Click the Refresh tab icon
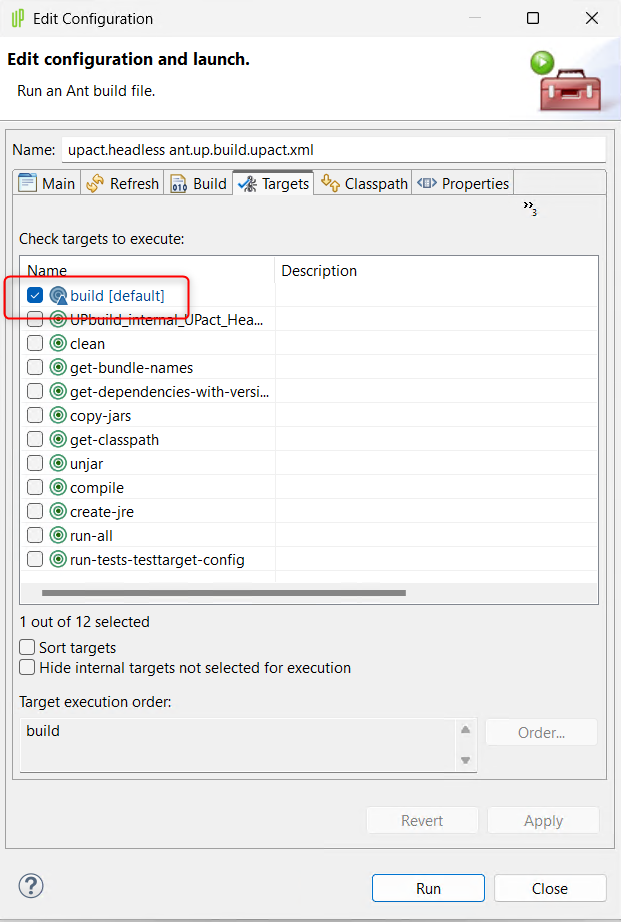The width and height of the screenshot is (621, 922). click(x=95, y=183)
